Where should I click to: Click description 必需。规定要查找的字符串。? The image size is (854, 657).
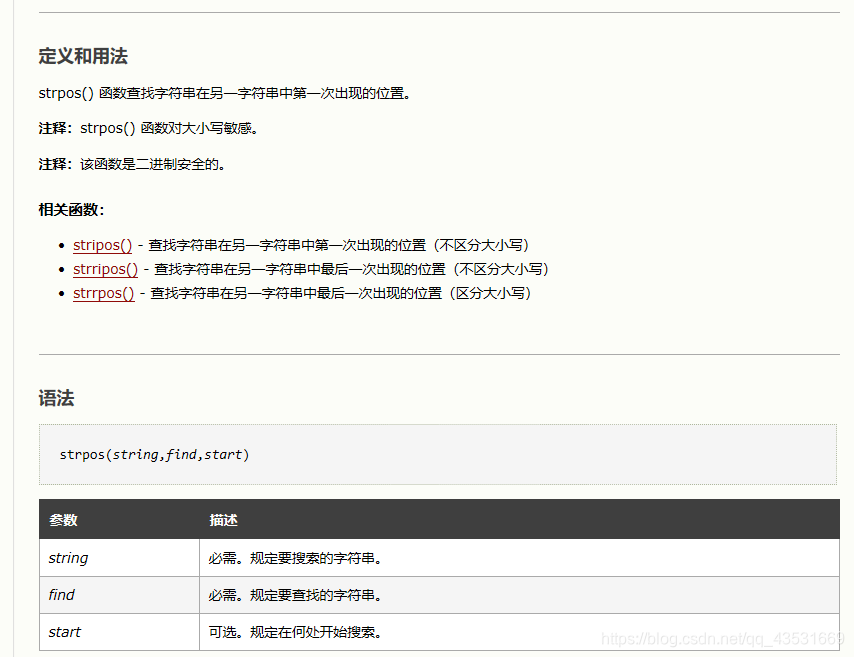pyautogui.click(x=295, y=595)
